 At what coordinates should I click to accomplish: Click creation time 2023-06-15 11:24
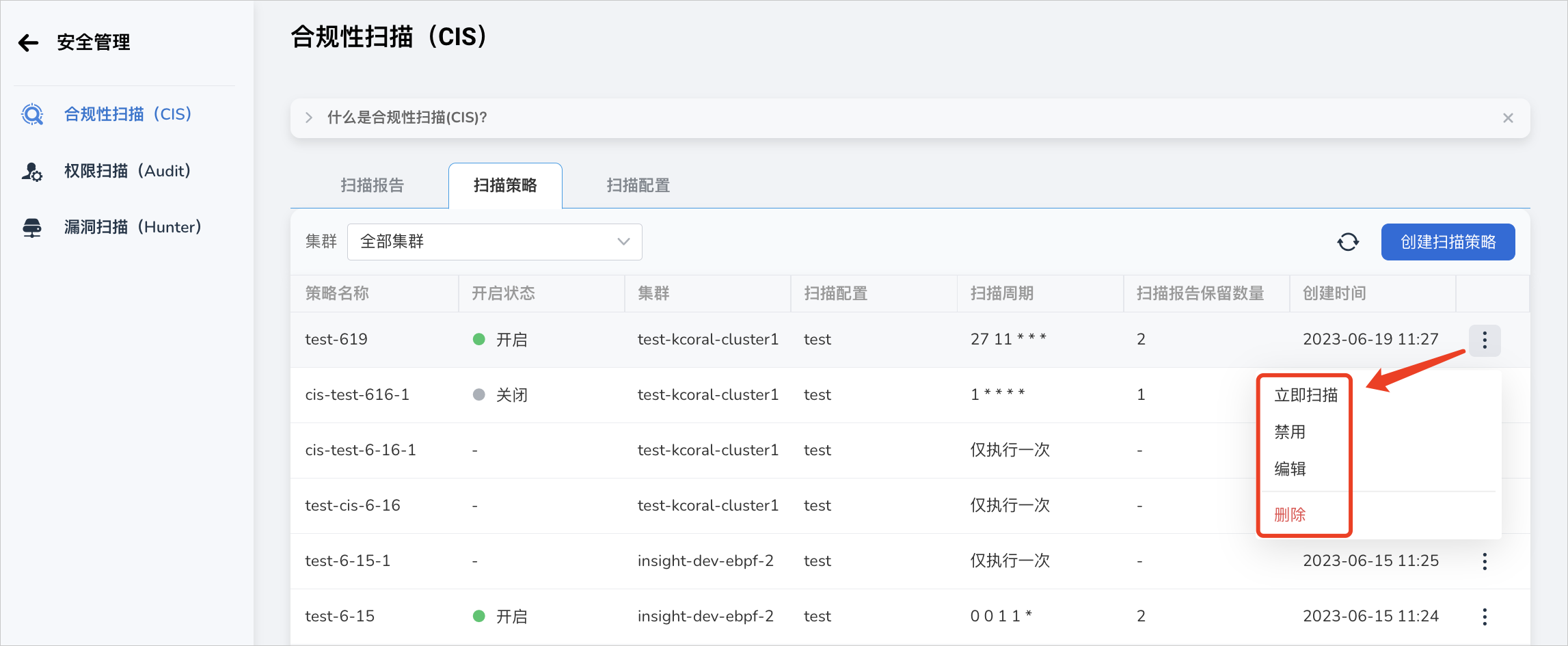click(1370, 617)
